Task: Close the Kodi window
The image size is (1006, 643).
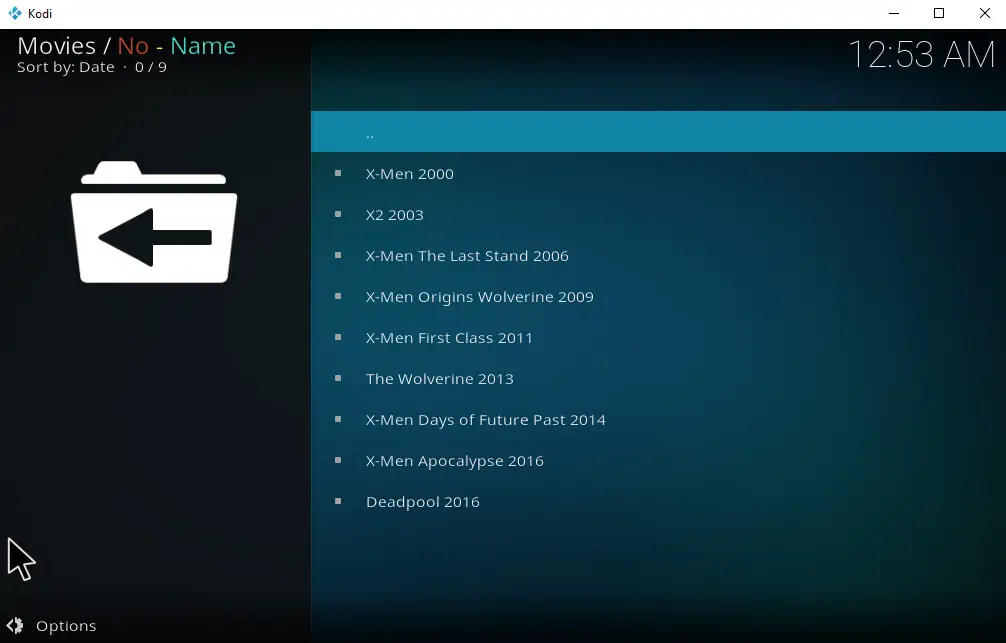Action: coord(984,13)
